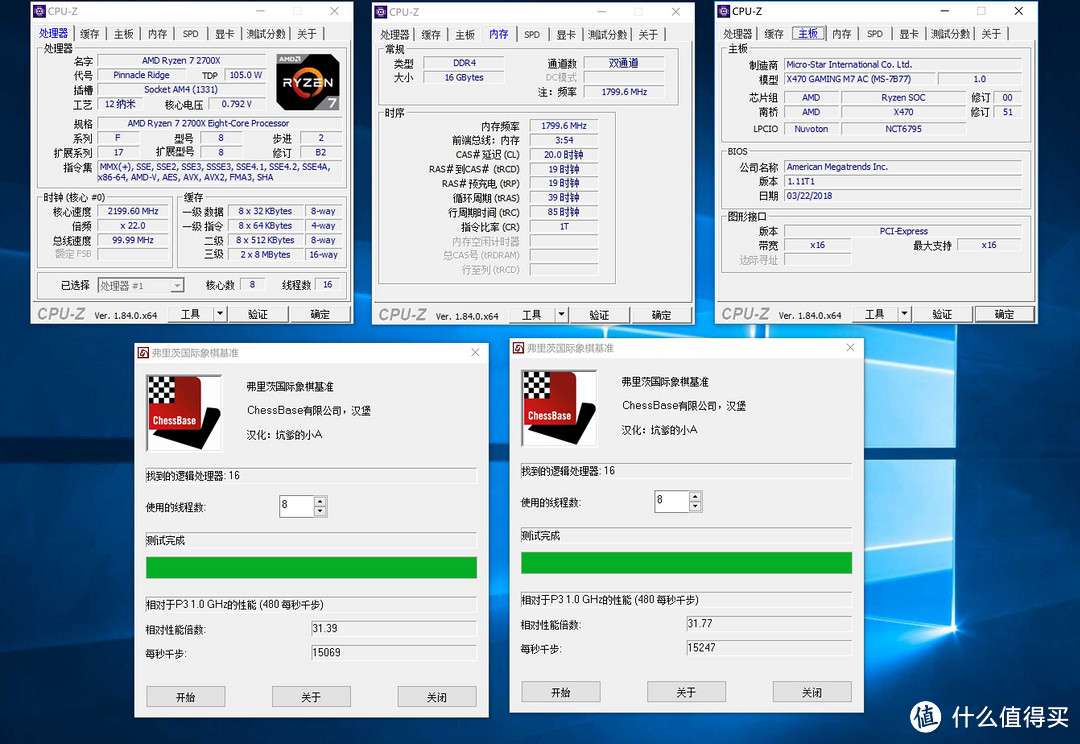The height and width of the screenshot is (744, 1080).
Task: Open the 显卡 tab in the left CPU-Z window
Action: (x=225, y=34)
